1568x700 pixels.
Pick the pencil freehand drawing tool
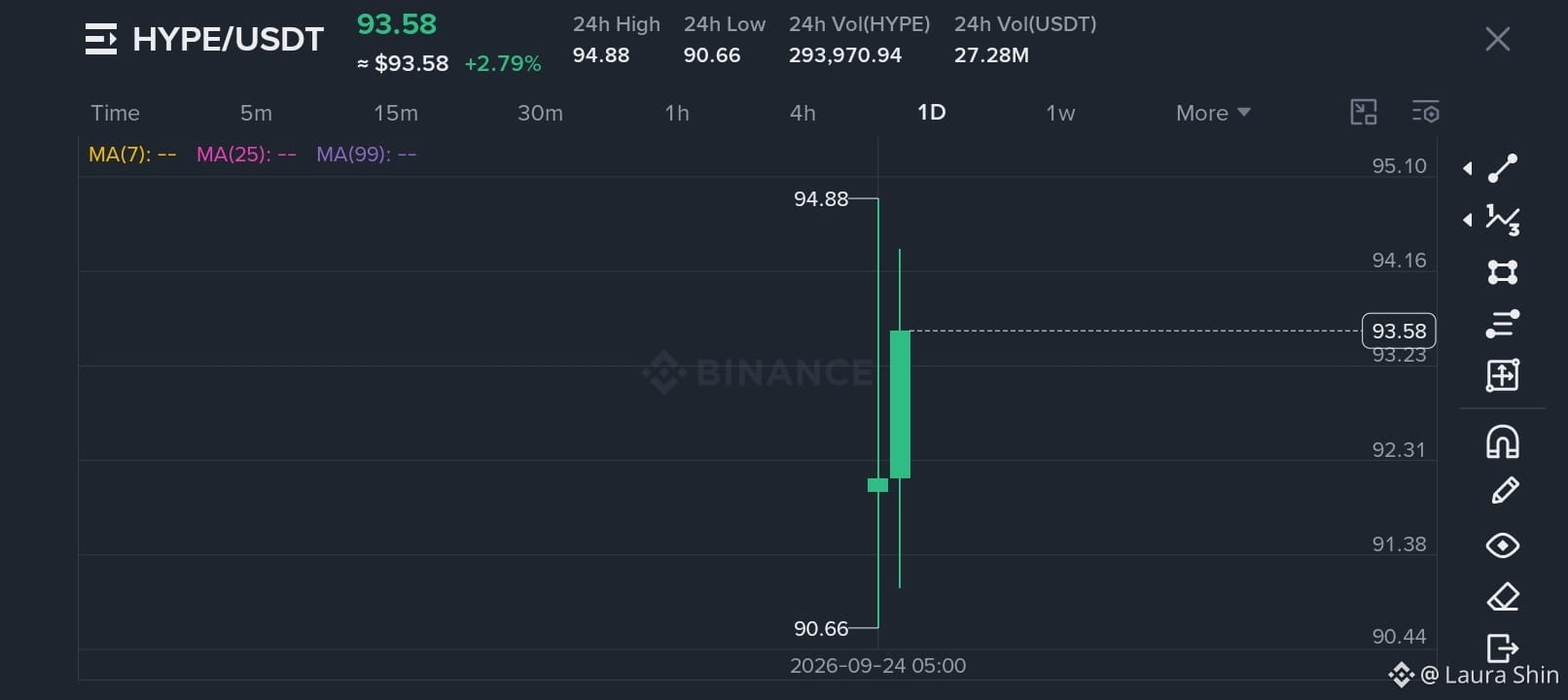[x=1504, y=491]
